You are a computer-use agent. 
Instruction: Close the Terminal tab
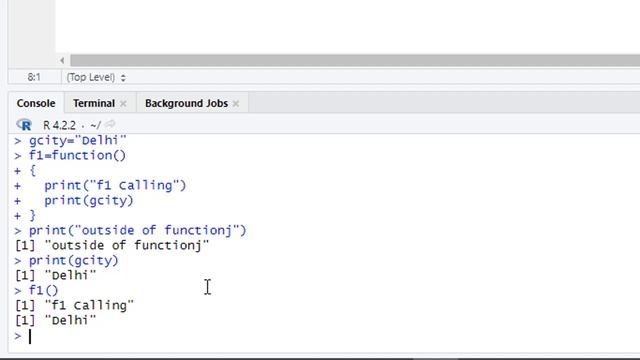pos(123,104)
